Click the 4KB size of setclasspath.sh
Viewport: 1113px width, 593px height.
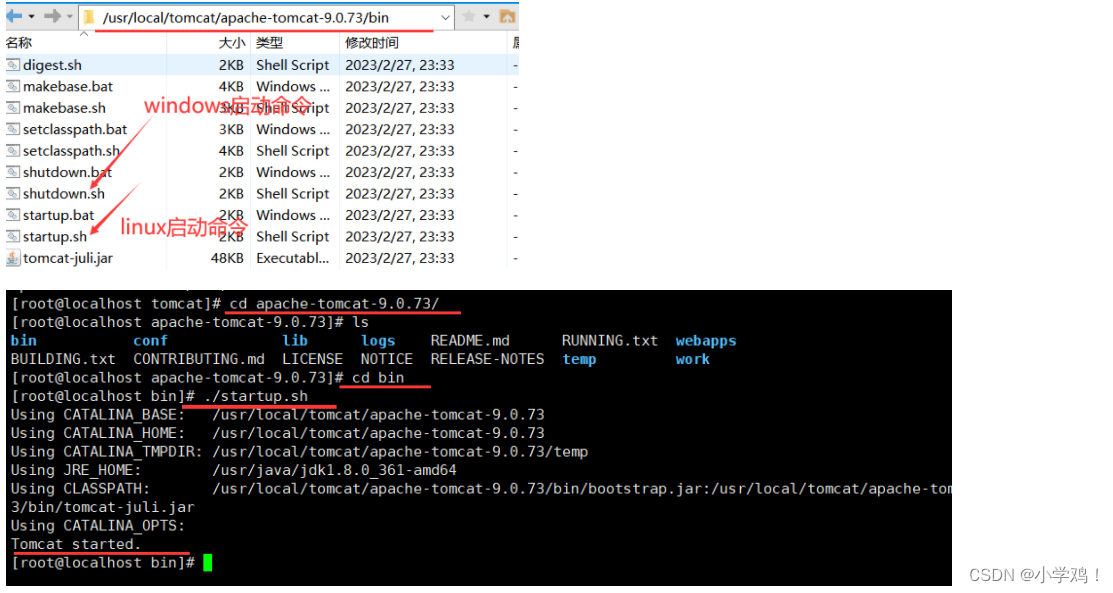(x=231, y=151)
